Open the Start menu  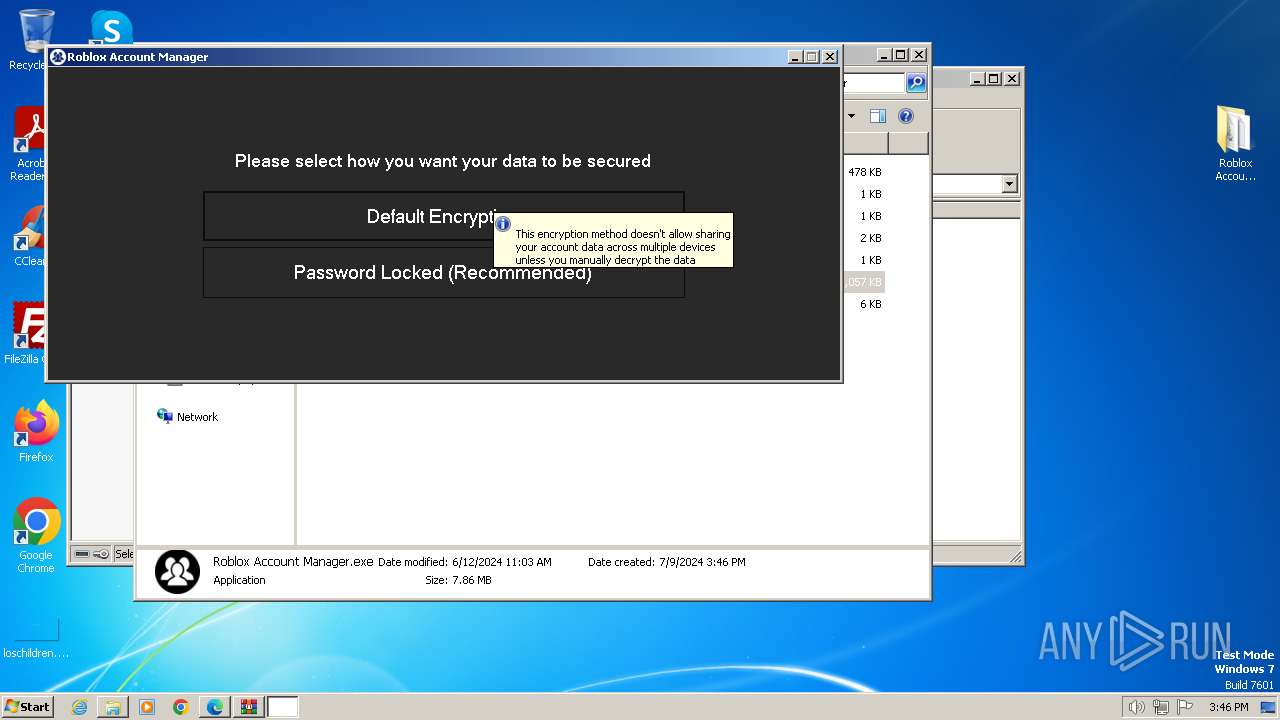tap(28, 706)
